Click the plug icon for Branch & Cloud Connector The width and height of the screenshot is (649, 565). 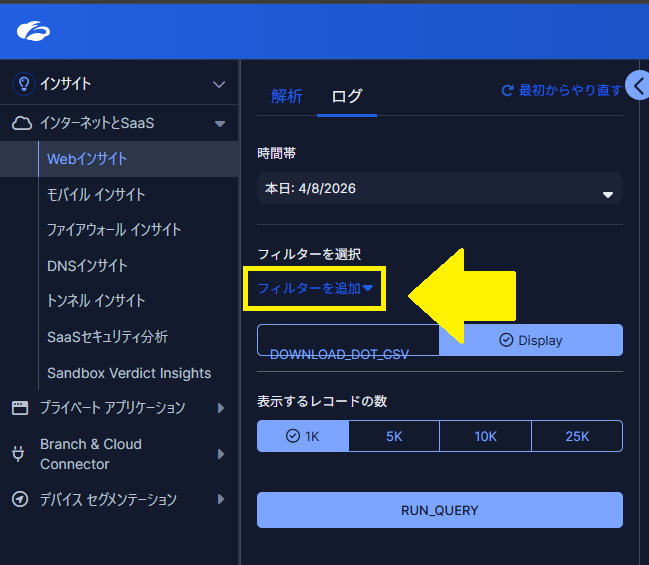tap(18, 454)
